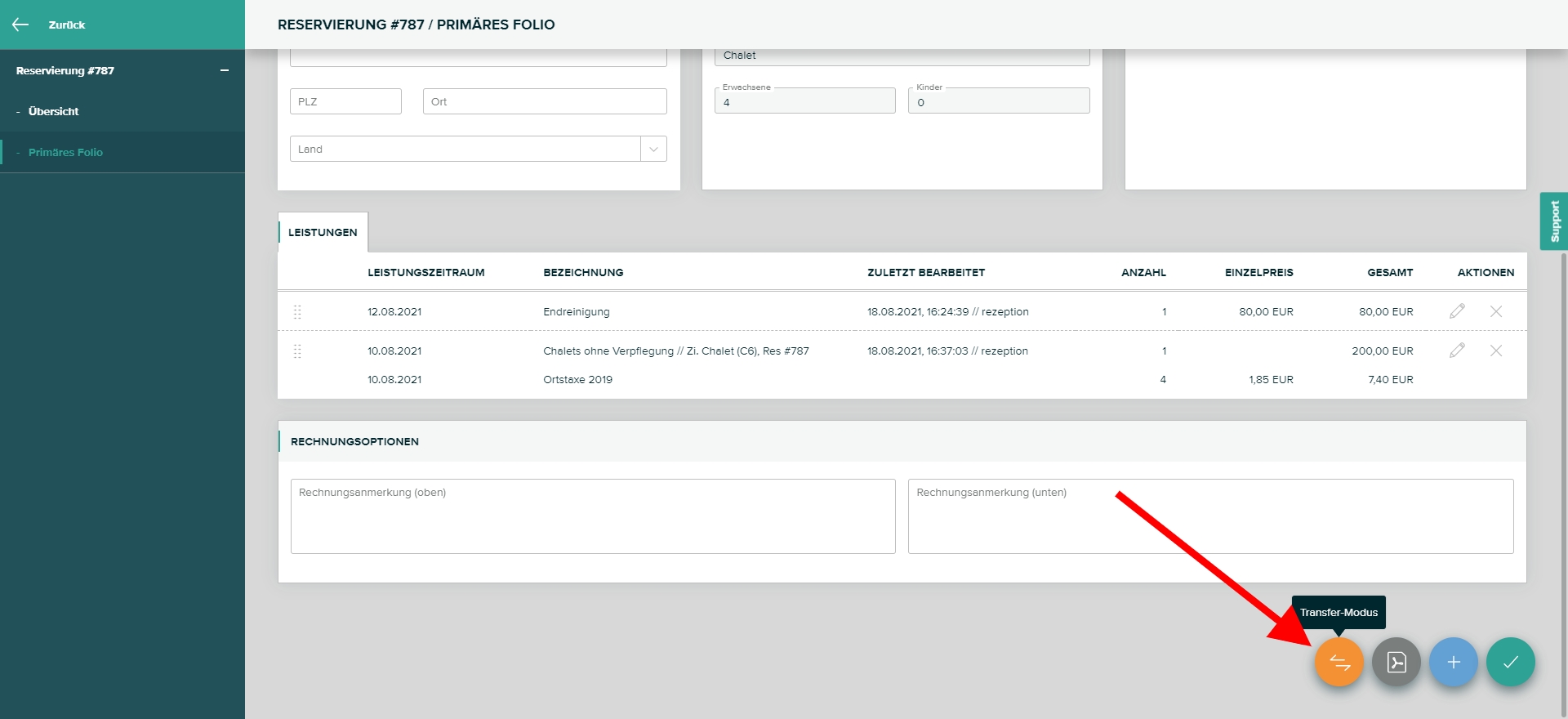Collapse the Reservierung #787 sidebar section
This screenshot has height=719, width=1568.
point(224,71)
